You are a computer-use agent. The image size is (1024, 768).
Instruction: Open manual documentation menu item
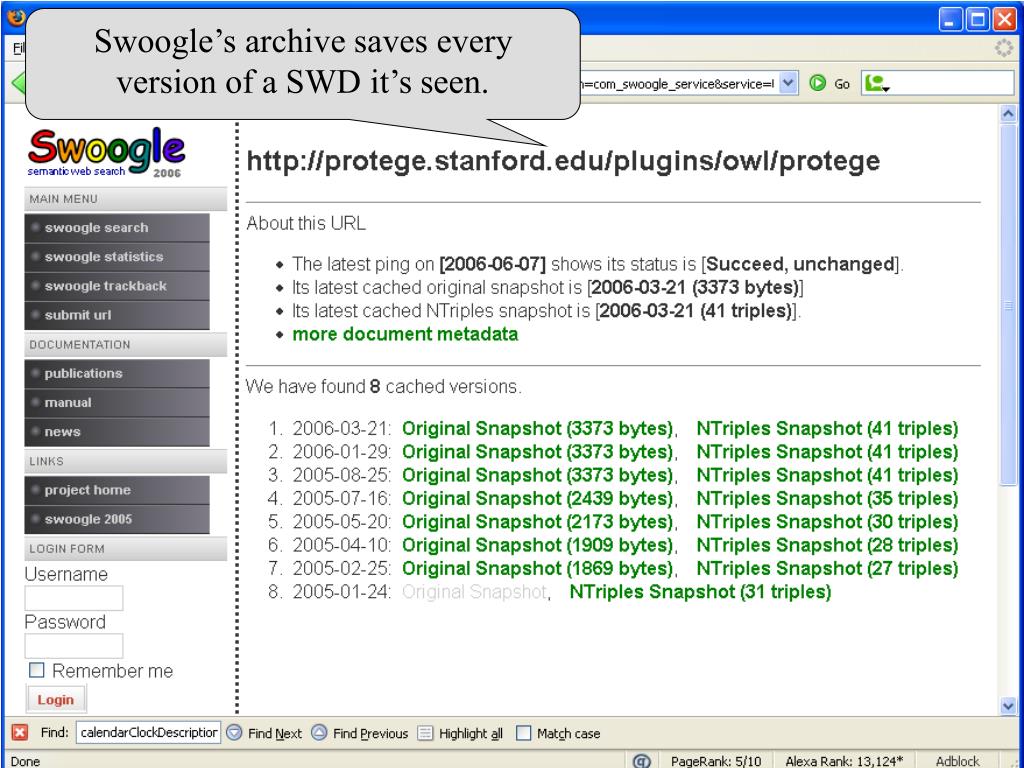[117, 402]
